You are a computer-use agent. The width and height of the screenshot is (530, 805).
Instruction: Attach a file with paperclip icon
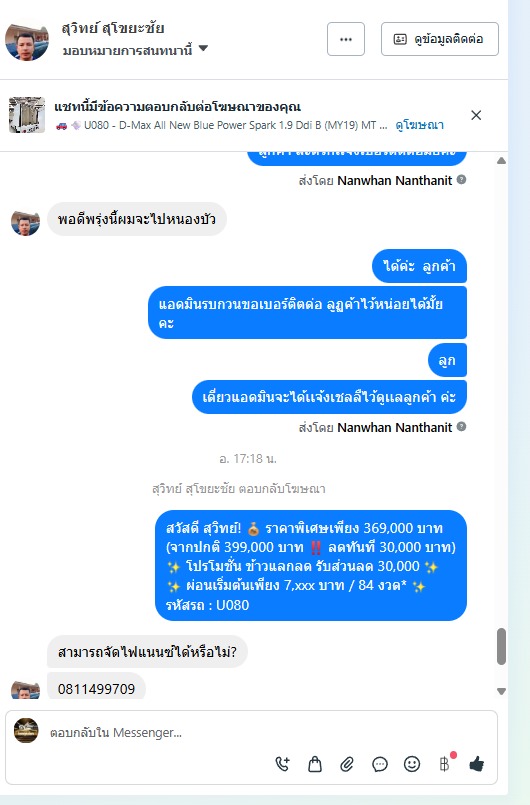(347, 764)
